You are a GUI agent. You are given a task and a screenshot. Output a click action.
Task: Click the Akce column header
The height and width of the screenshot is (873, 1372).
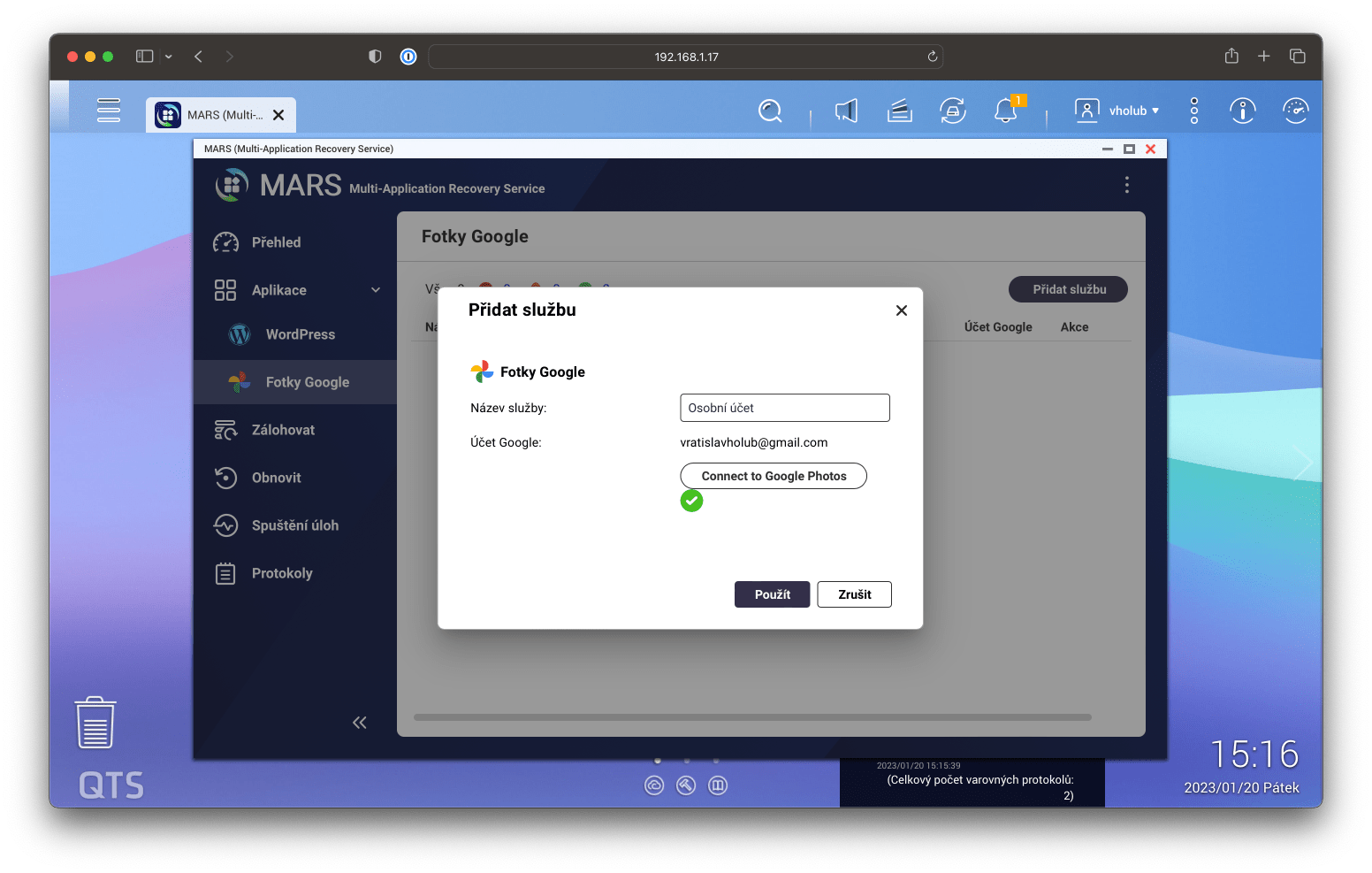[x=1074, y=327]
